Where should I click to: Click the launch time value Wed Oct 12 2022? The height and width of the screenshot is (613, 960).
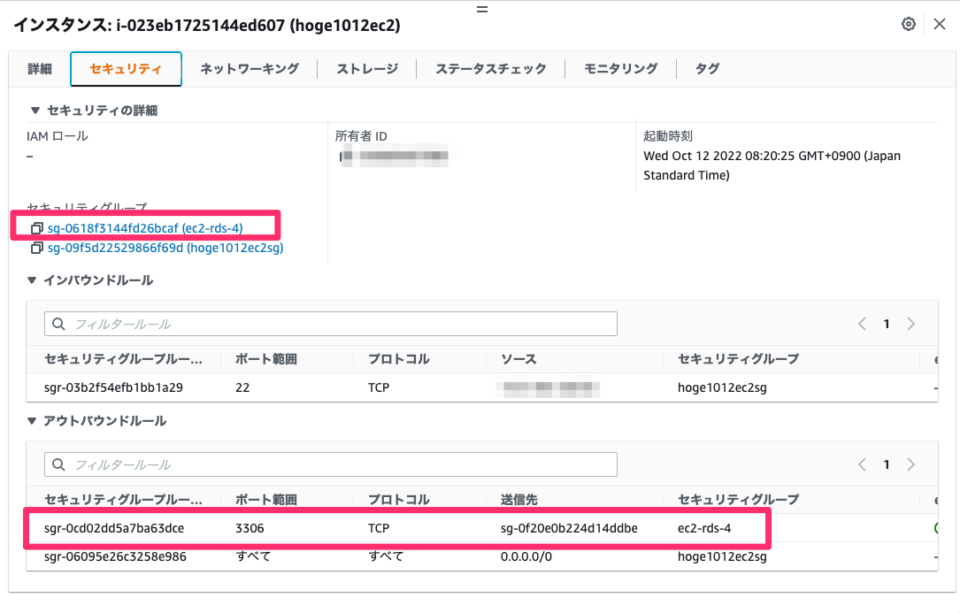click(771, 165)
